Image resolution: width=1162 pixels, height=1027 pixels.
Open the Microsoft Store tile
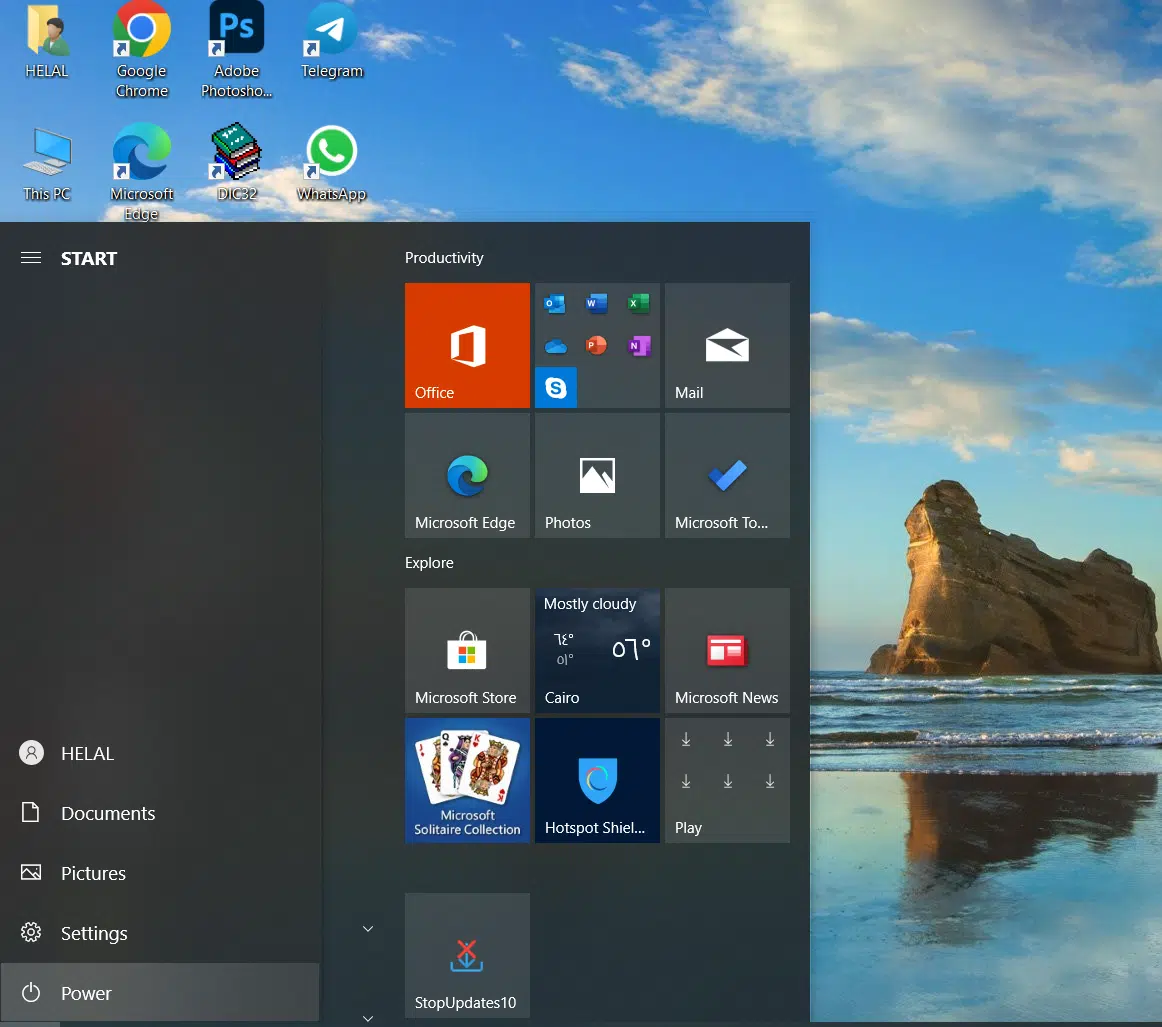[467, 651]
